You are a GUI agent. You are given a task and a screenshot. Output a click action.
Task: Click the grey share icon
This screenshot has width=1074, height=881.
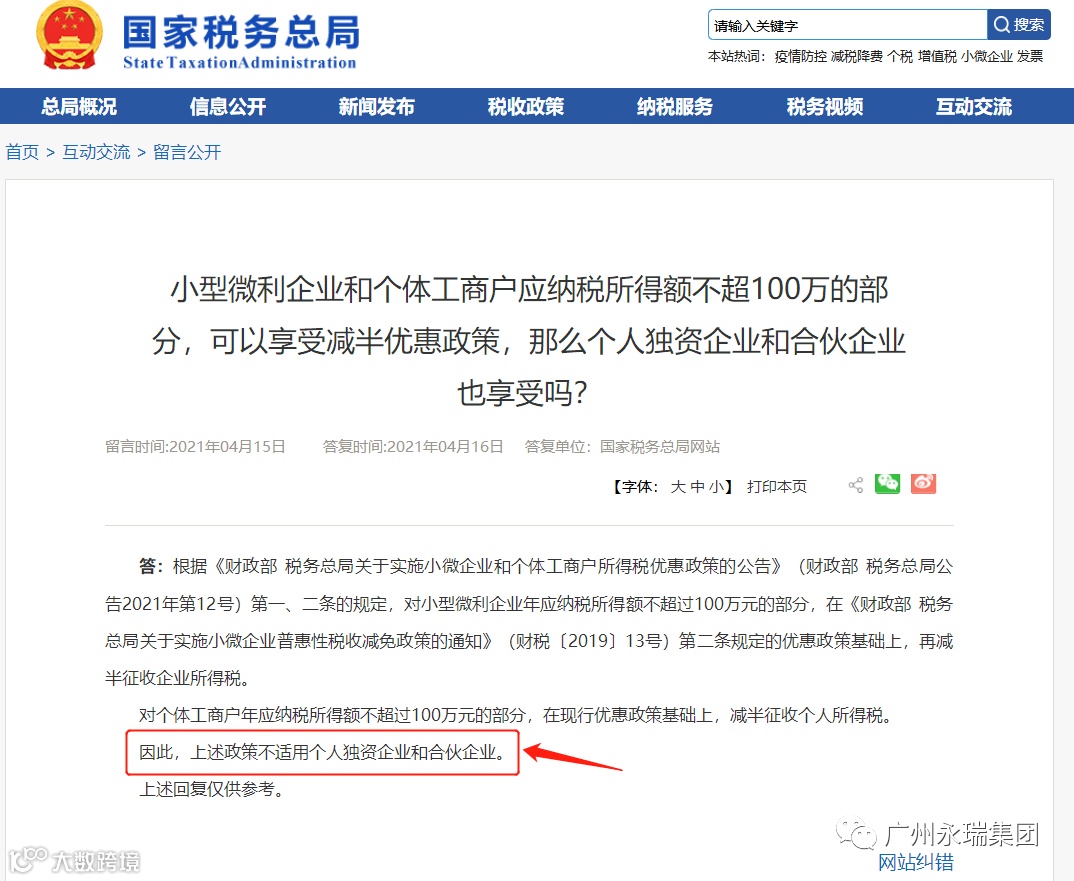coord(856,485)
